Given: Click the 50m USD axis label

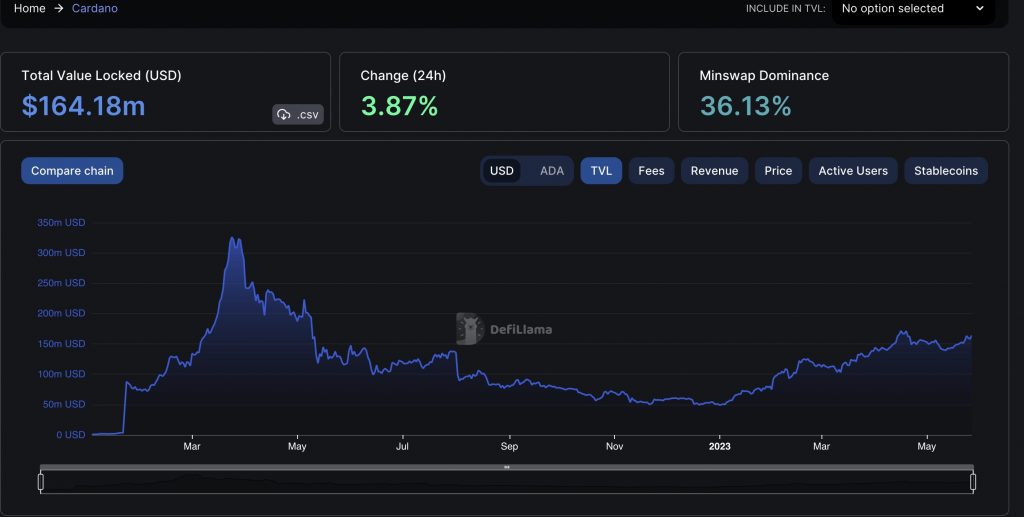Looking at the screenshot, I should pos(64,404).
